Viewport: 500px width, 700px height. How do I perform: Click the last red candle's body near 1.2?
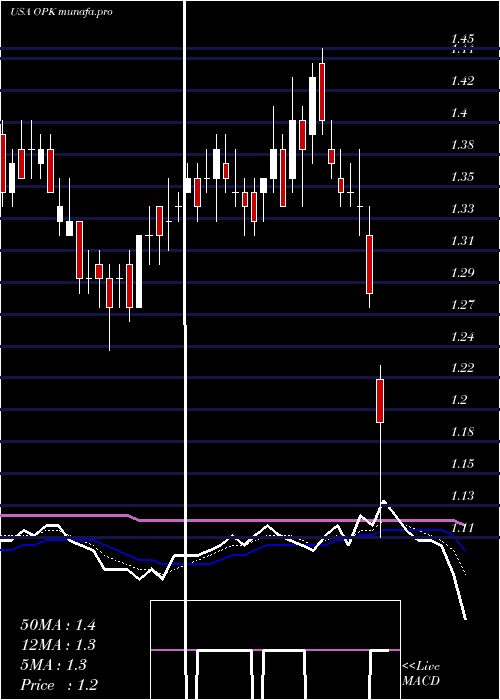[x=380, y=400]
